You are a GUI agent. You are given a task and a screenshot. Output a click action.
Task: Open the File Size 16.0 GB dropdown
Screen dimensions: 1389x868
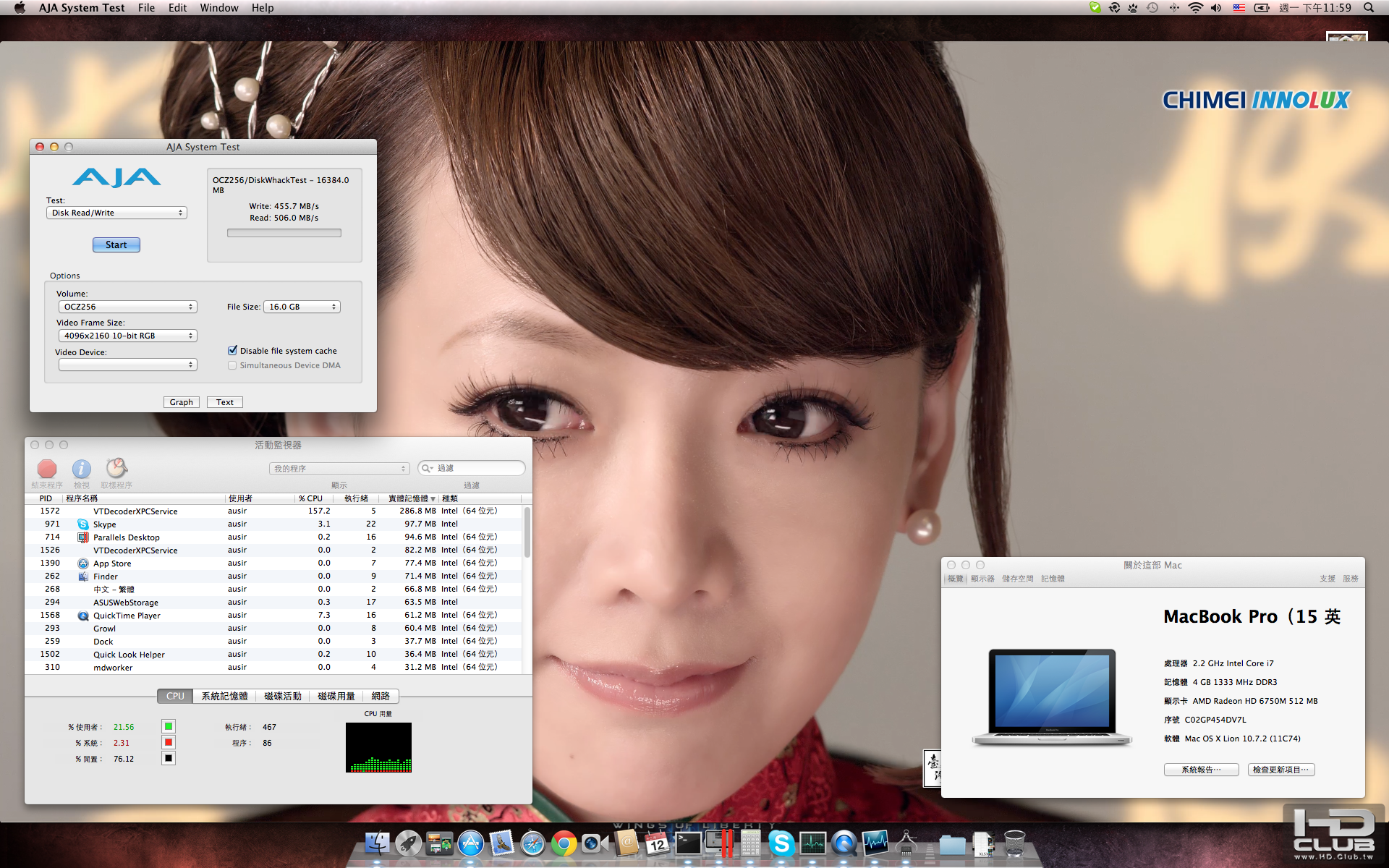pyautogui.click(x=302, y=307)
